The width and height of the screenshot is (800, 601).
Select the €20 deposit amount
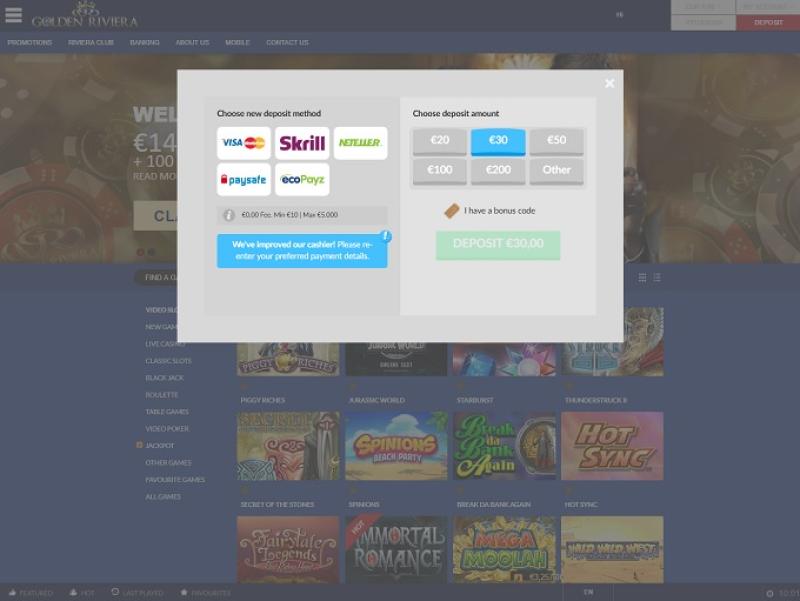coord(440,141)
